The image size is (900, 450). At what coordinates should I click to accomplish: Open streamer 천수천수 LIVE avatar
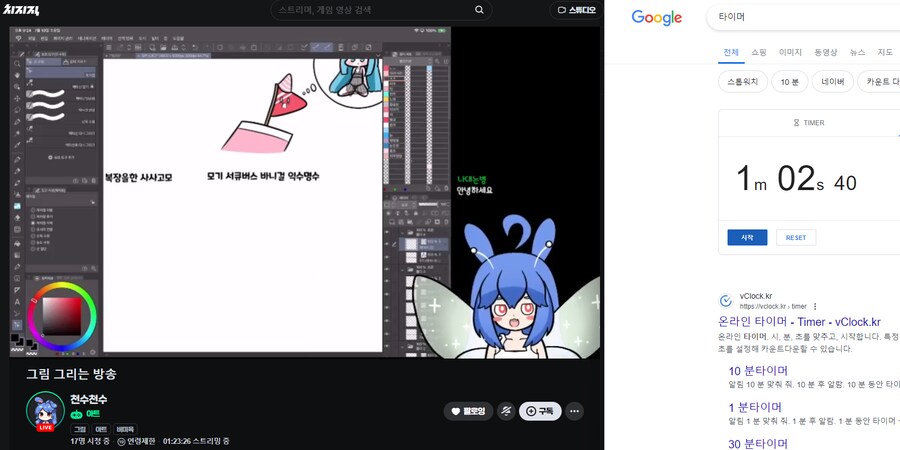point(45,410)
